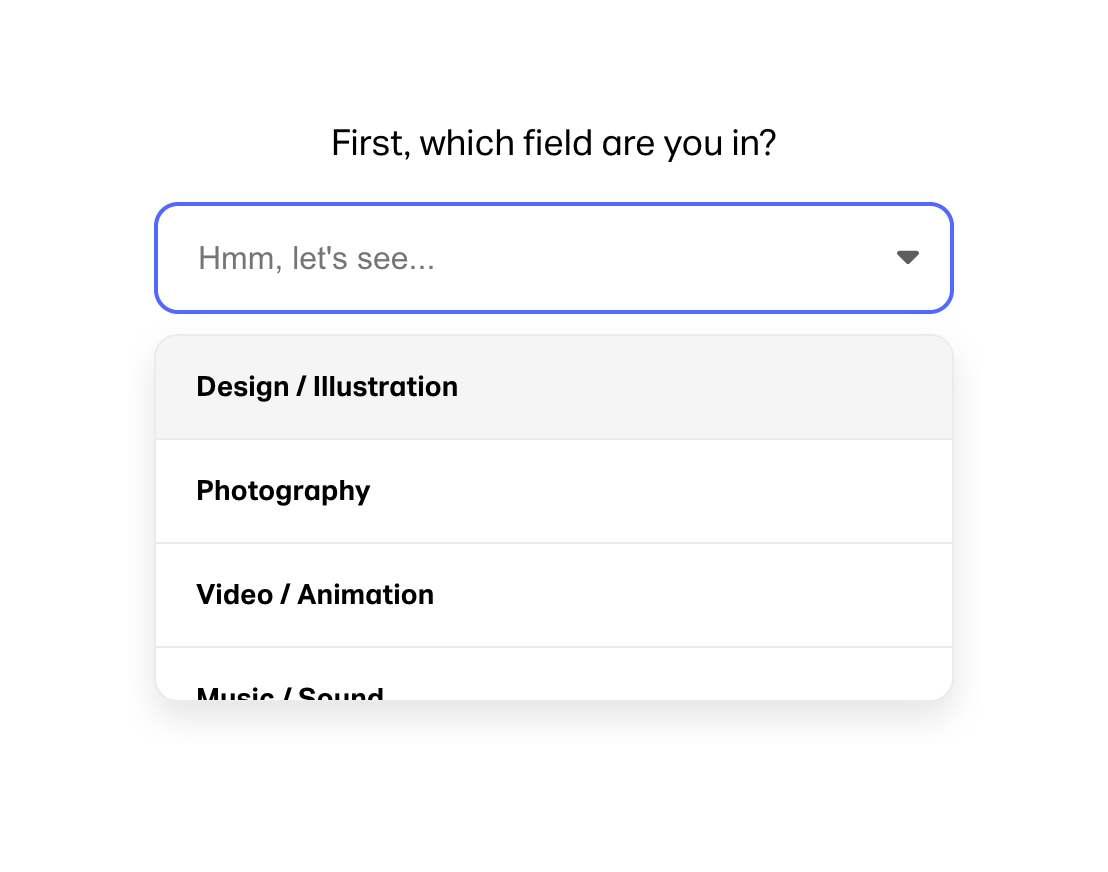Click the 'First, which field are you in?' heading
Screen dimensions: 1108x872
(553, 142)
